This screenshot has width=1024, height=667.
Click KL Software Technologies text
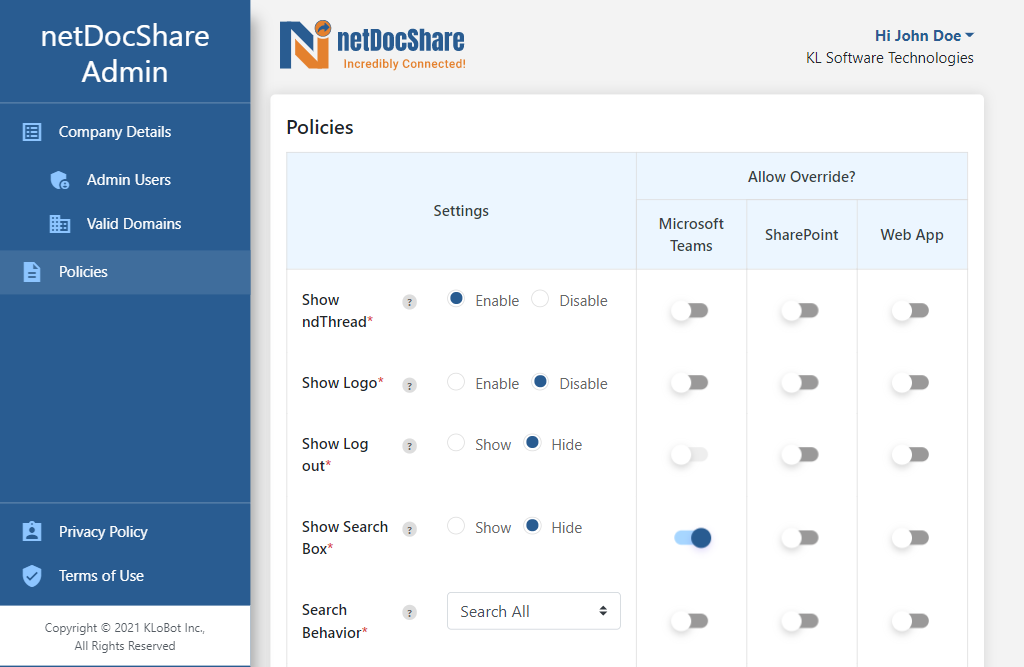pos(889,58)
